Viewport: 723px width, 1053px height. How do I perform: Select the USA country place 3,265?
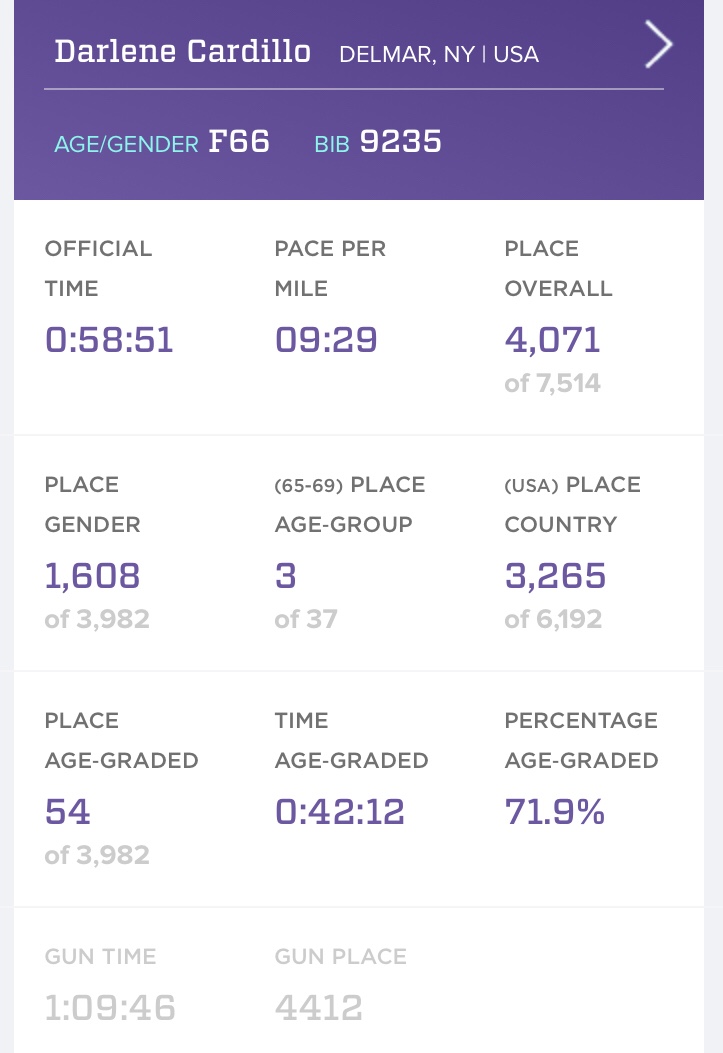click(555, 576)
